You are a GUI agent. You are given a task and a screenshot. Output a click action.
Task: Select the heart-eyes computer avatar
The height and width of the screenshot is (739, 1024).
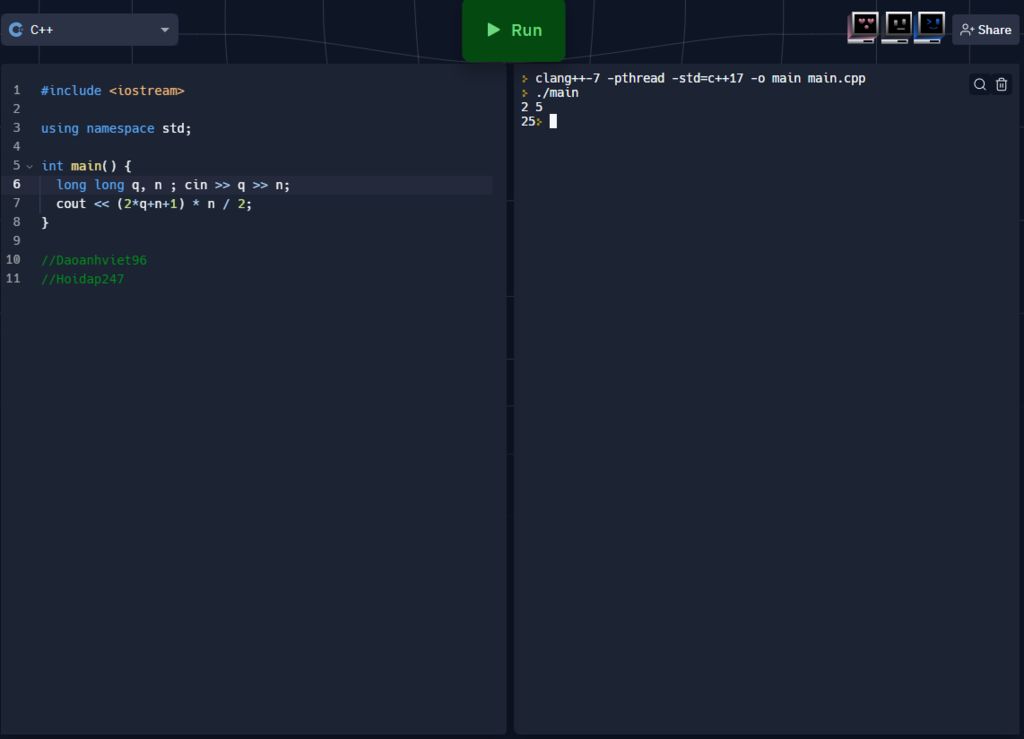click(x=863, y=27)
